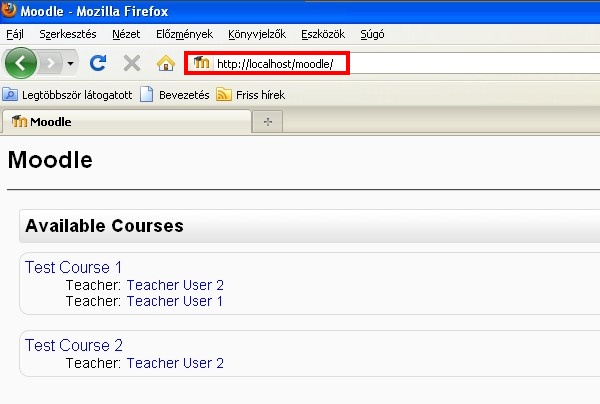Open the Nézet menu
Image resolution: width=600 pixels, height=404 pixels.
click(x=126, y=34)
